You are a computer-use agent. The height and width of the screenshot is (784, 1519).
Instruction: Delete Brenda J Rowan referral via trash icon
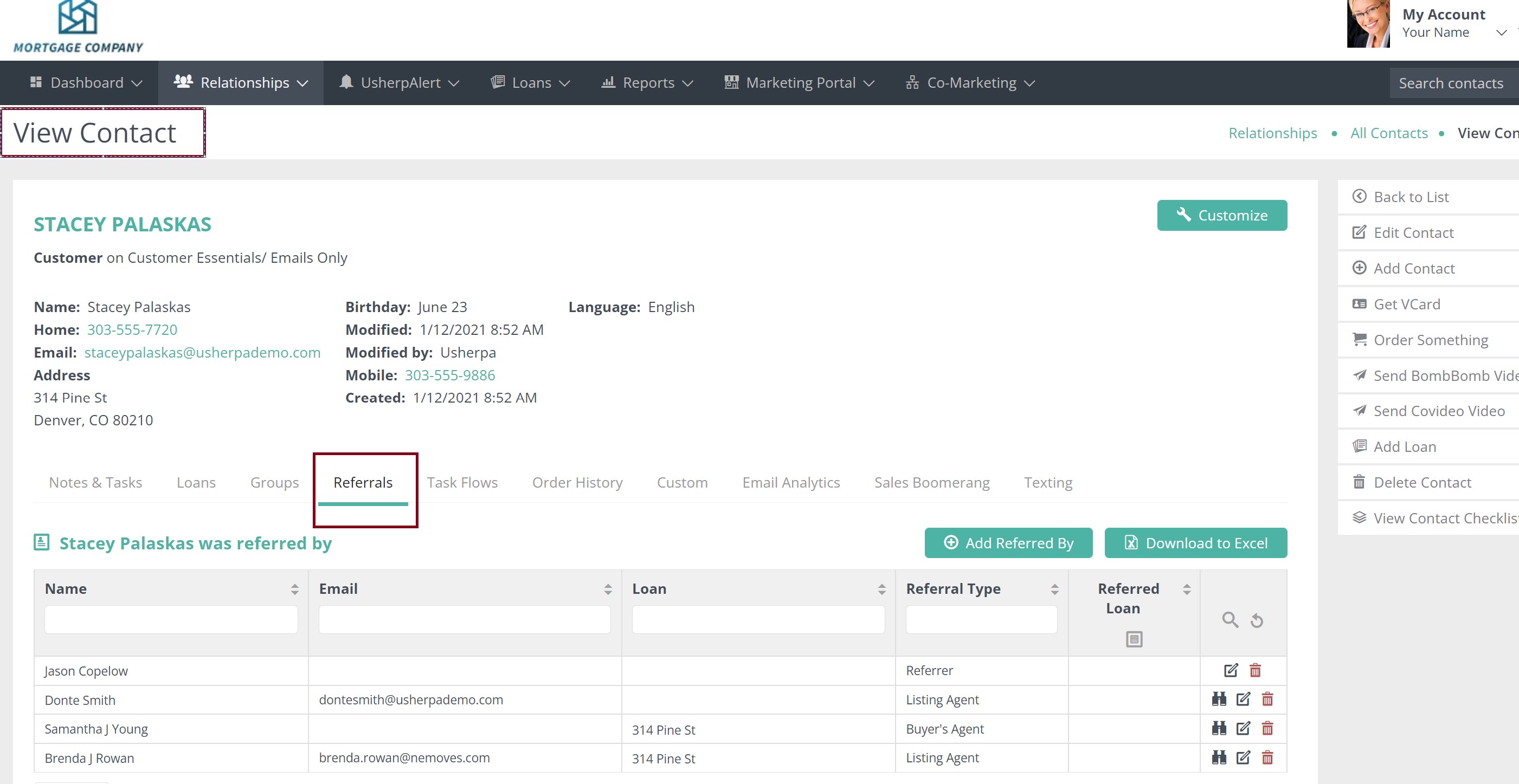[x=1267, y=757]
